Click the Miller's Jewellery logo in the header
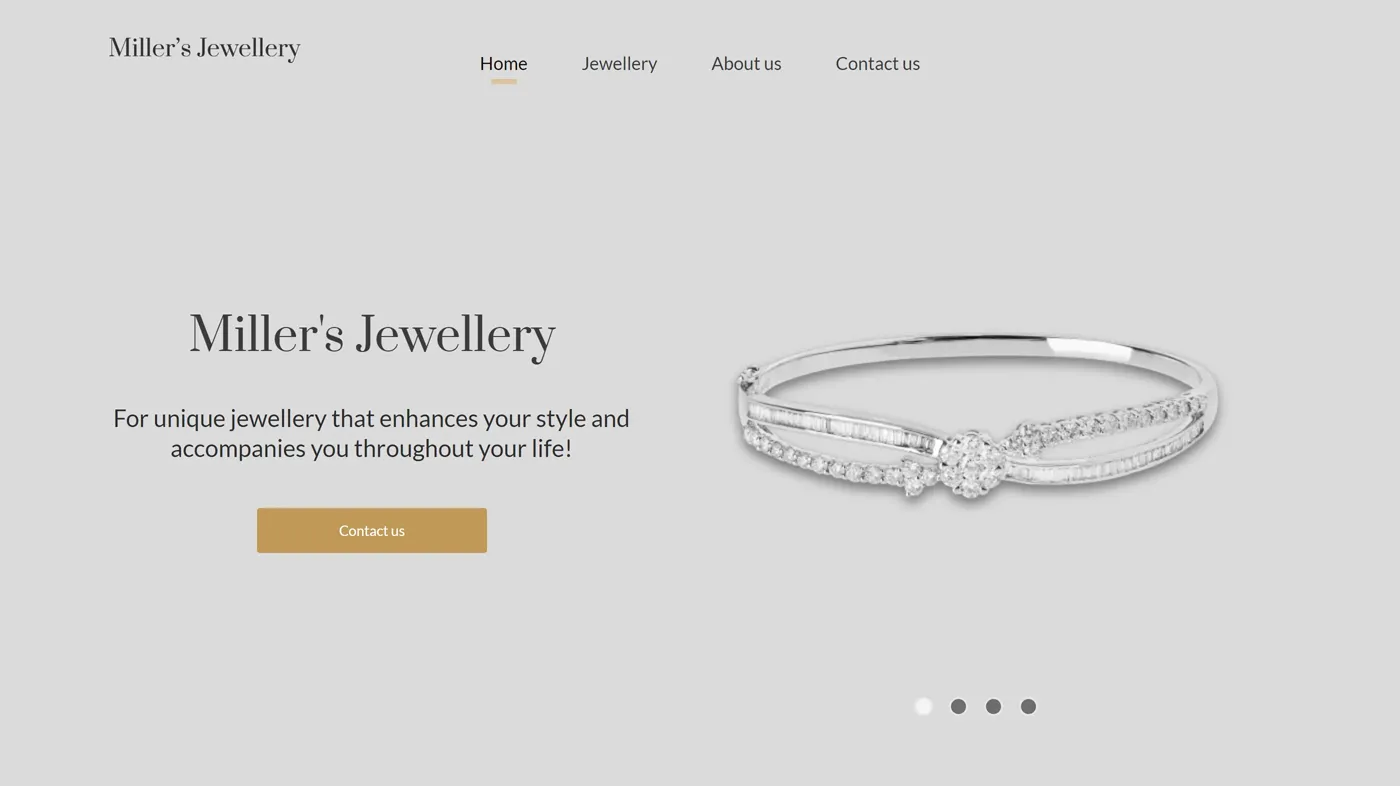The height and width of the screenshot is (786, 1400). [204, 48]
